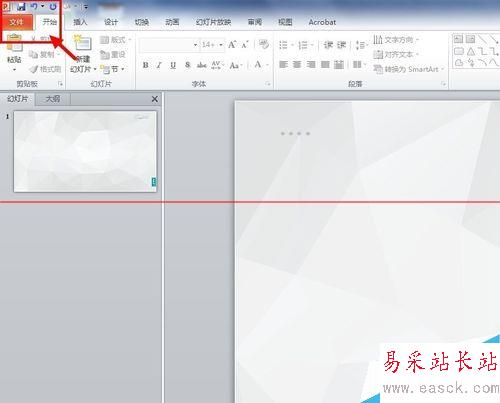
Task: Apply font color with A icon
Action: coord(258,65)
